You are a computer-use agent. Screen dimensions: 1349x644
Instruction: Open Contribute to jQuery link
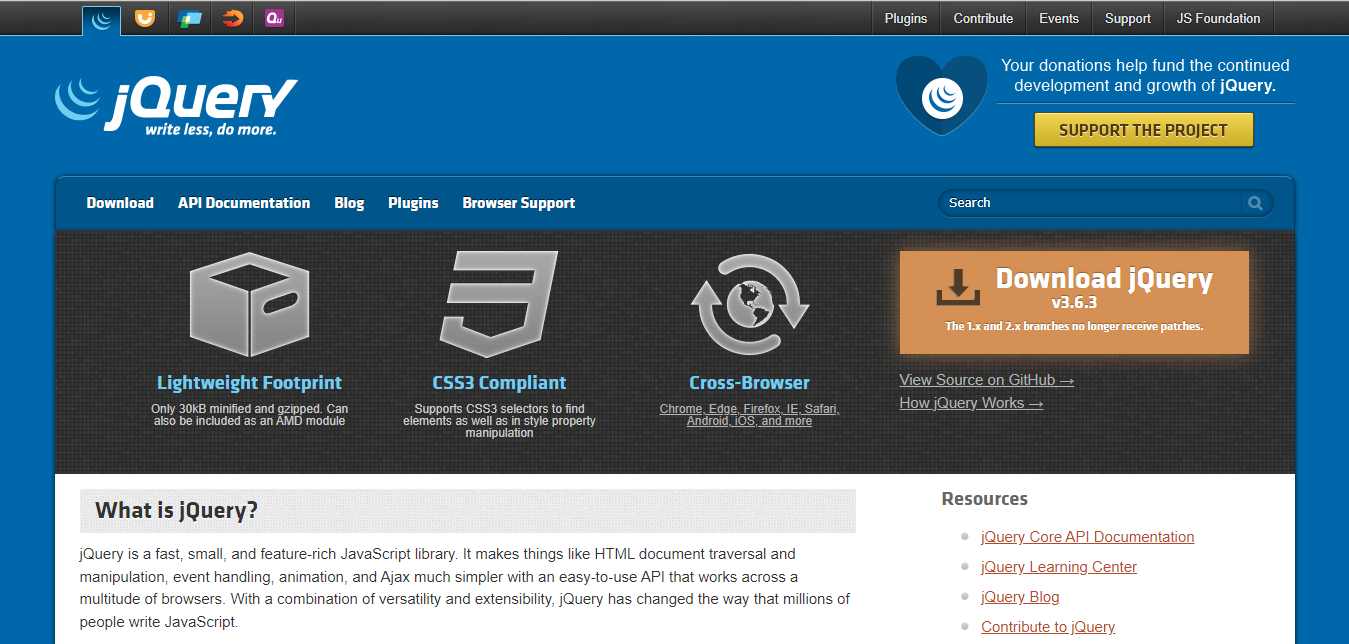click(x=1048, y=627)
